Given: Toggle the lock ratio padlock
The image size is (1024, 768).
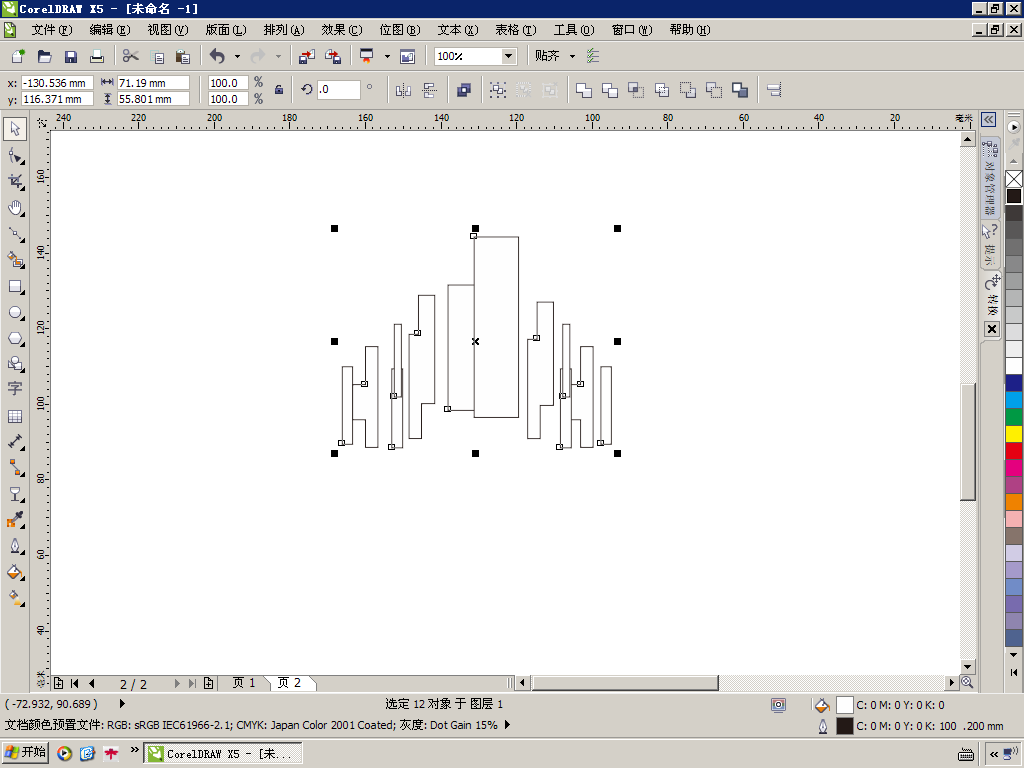Looking at the screenshot, I should pyautogui.click(x=279, y=90).
